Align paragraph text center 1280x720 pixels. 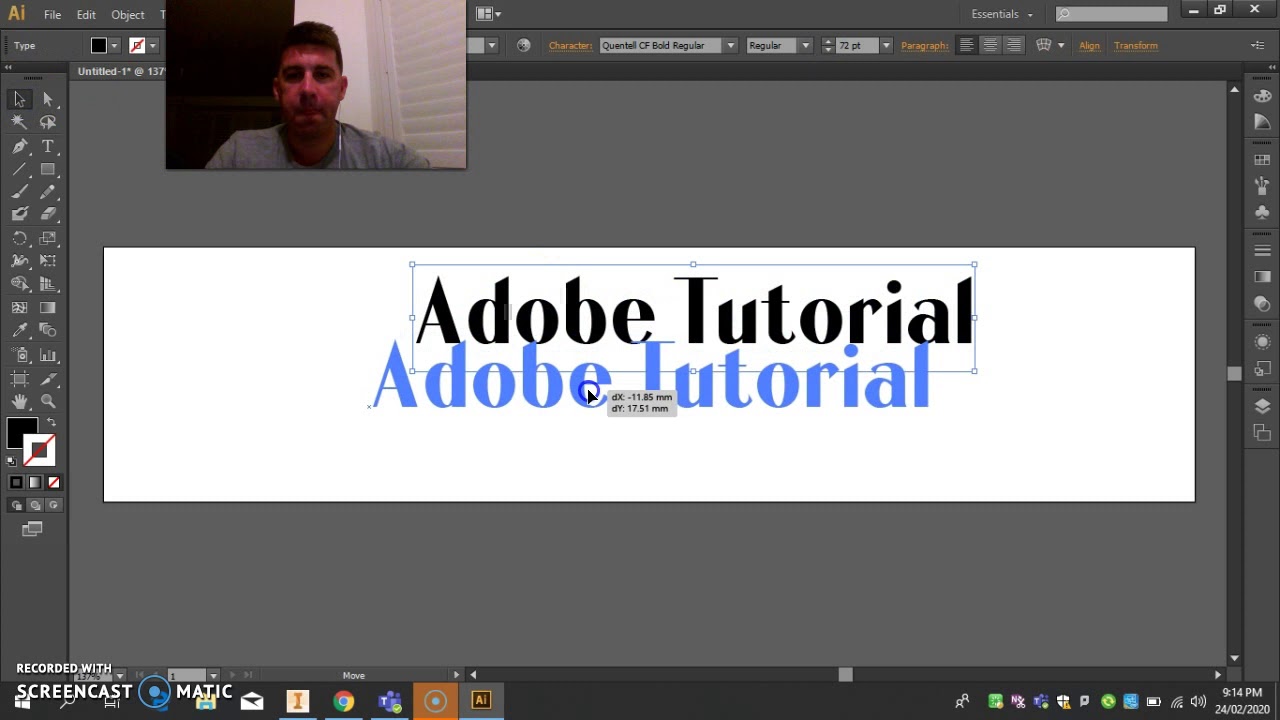990,45
